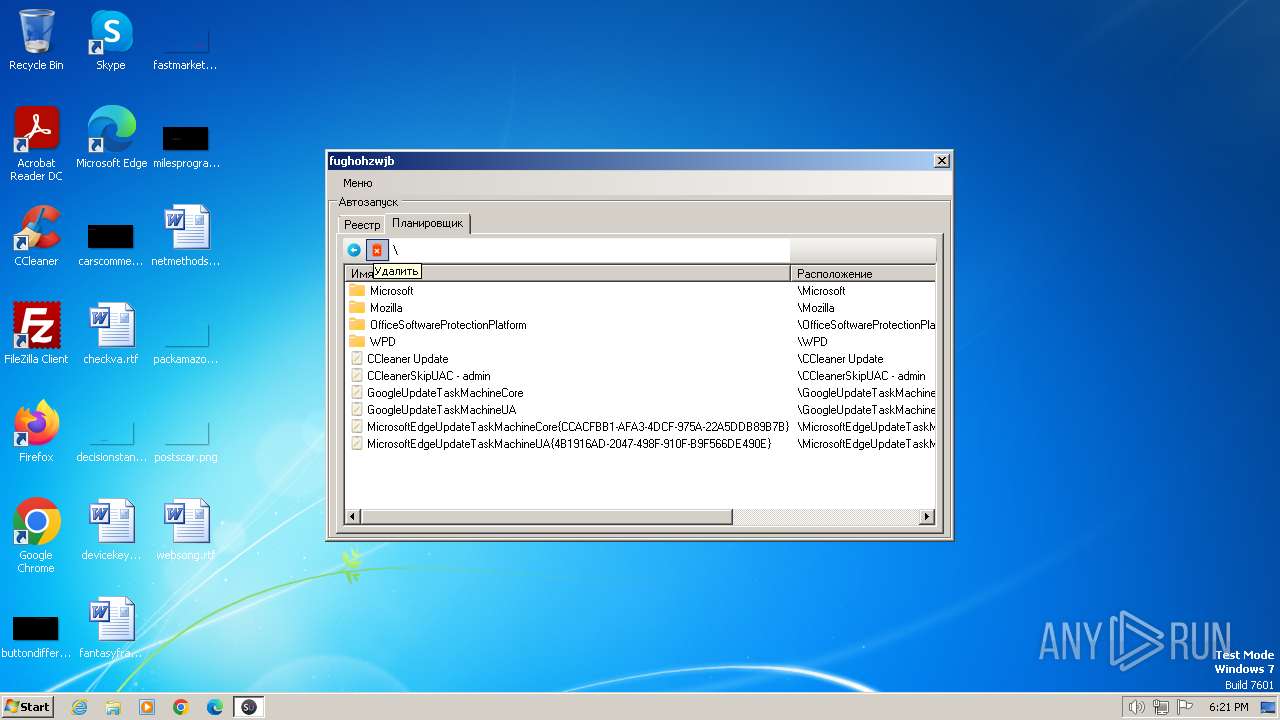Screen dimensions: 1280x720
Task: Click the GoogleUpdateTaskMachineCore task icon
Action: pos(357,393)
